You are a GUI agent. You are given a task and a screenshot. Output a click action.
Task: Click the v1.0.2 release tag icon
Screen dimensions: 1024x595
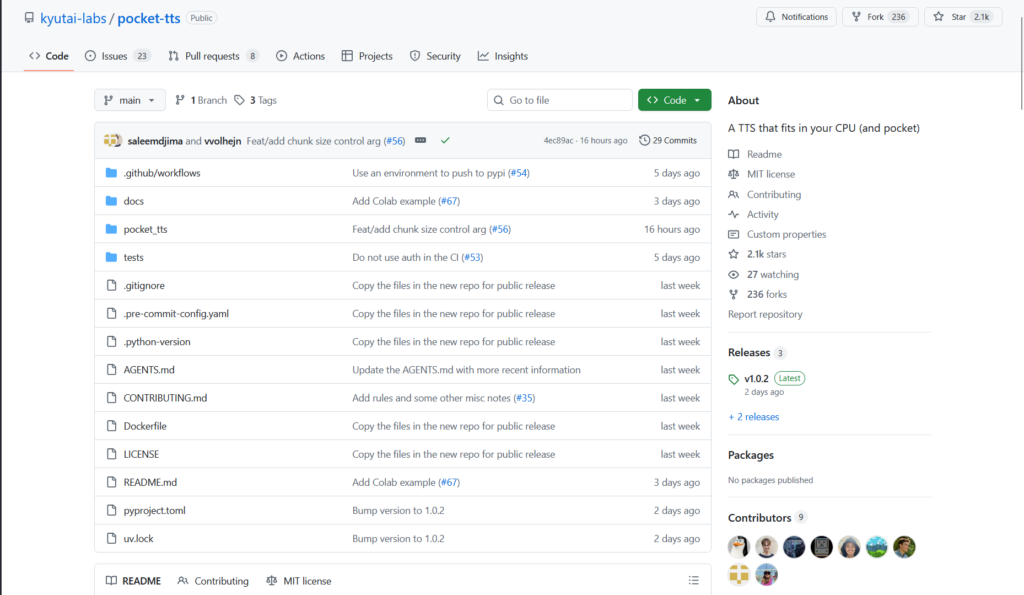click(735, 379)
